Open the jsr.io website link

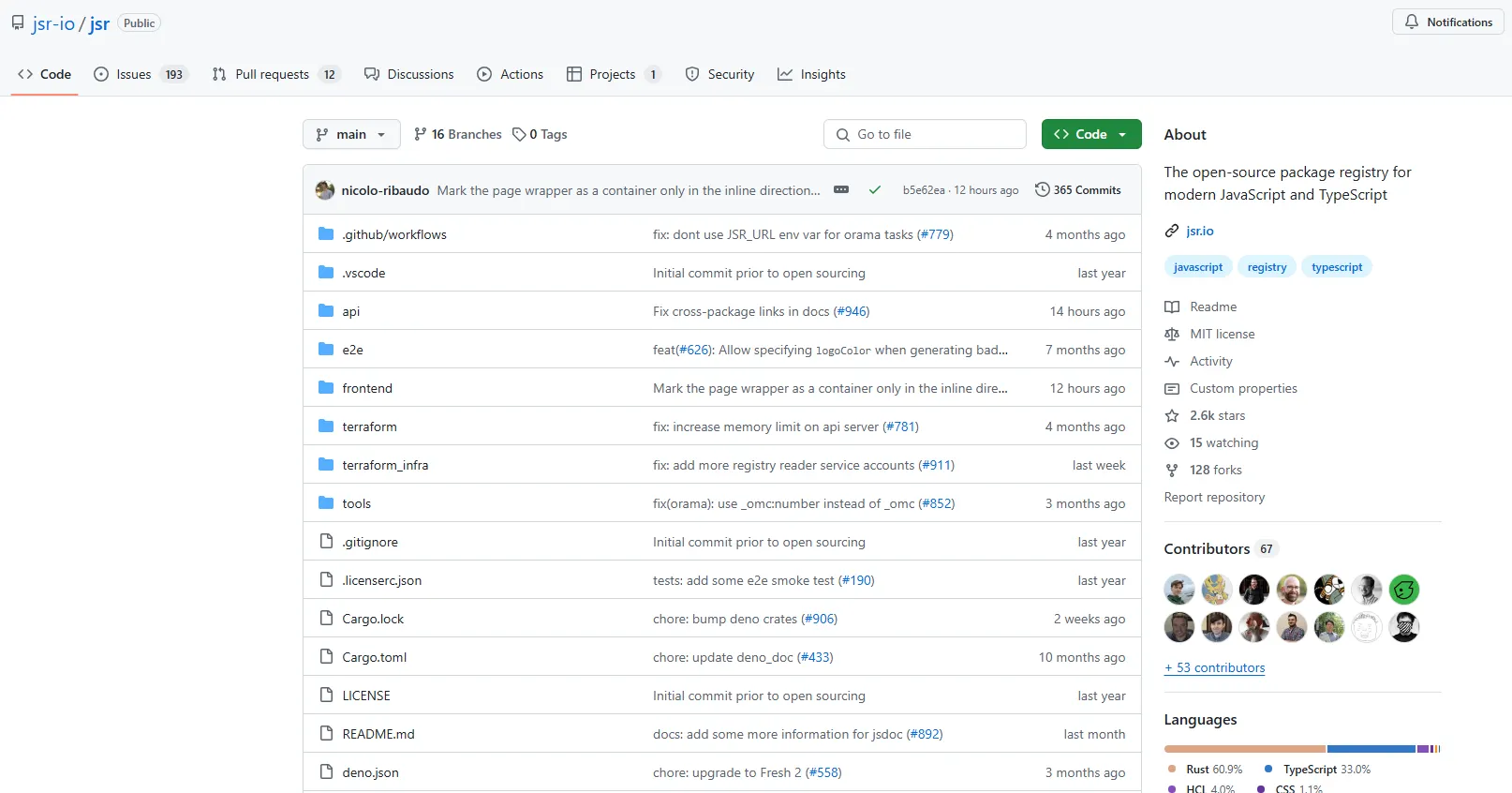click(x=1199, y=231)
